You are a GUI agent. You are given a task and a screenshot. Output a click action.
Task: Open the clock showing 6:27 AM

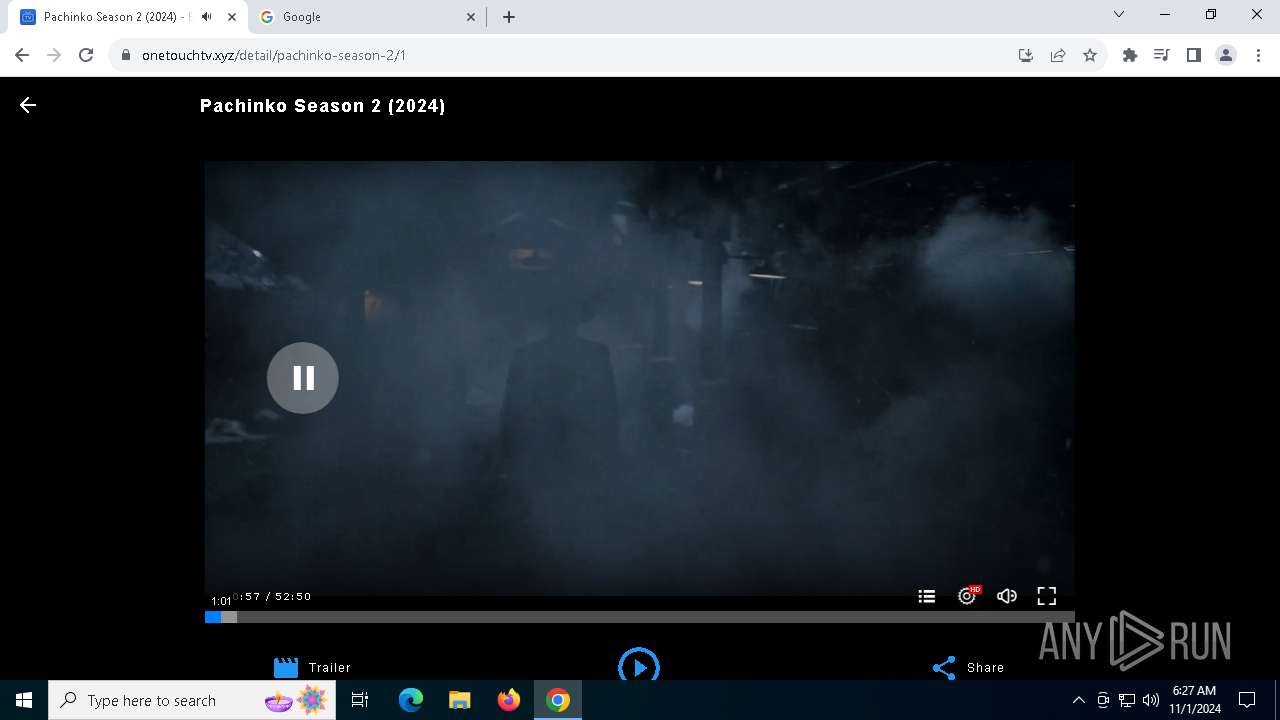click(x=1194, y=700)
